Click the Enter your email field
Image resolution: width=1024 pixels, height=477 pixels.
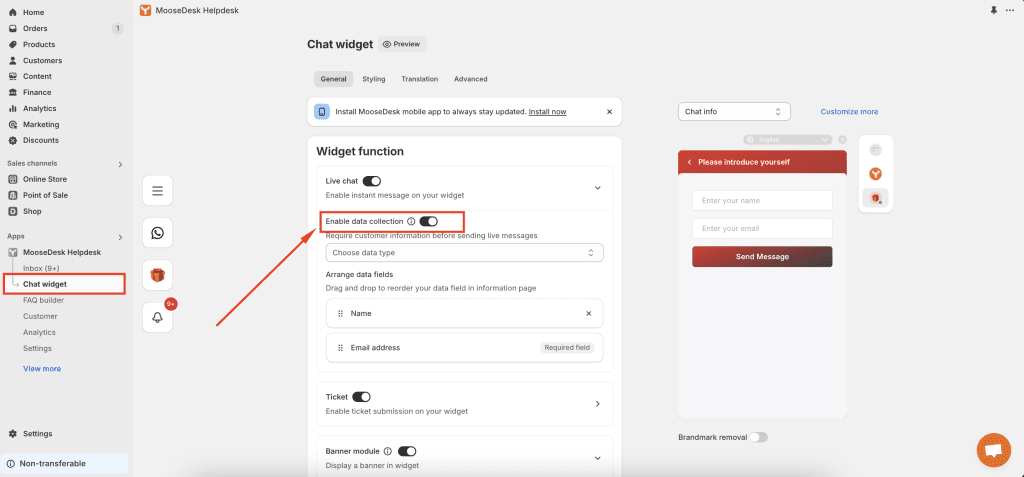762,229
